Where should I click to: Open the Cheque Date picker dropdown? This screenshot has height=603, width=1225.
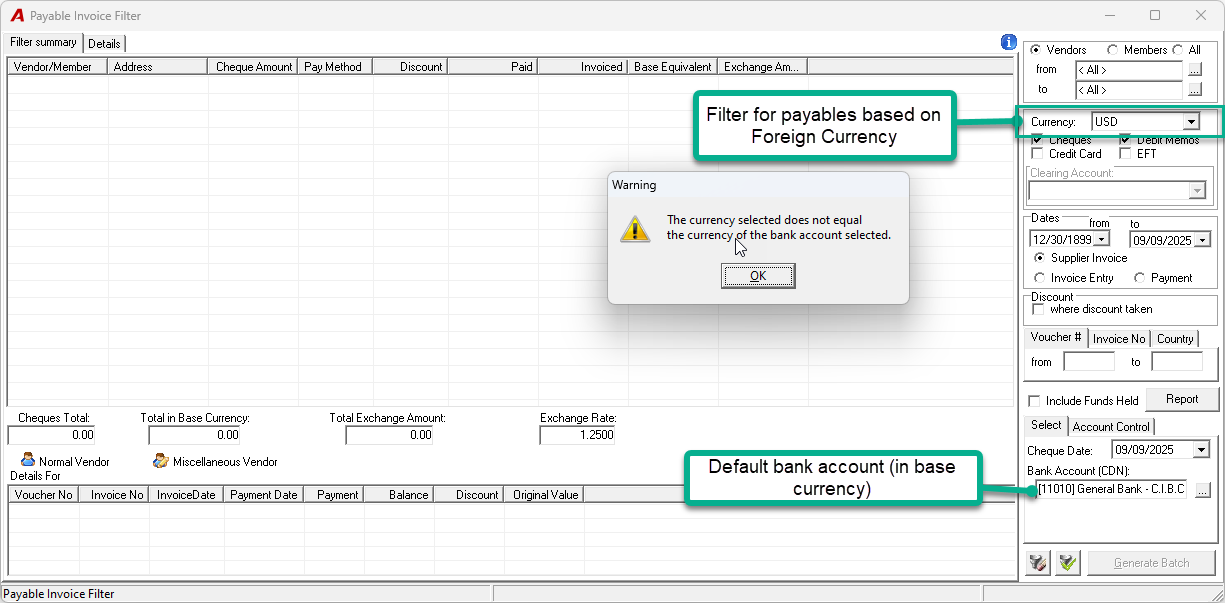(x=1201, y=450)
